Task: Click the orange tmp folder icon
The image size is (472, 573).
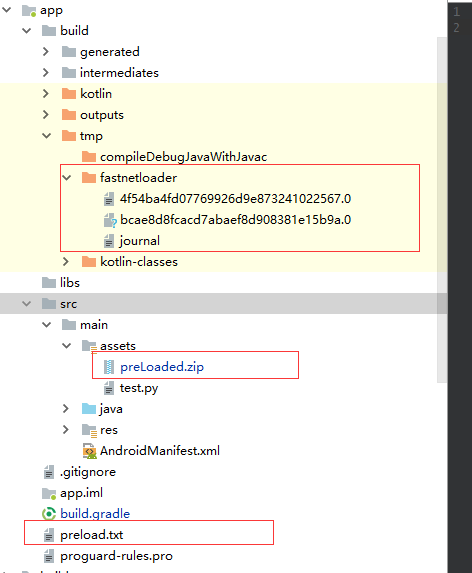Action: pos(69,136)
